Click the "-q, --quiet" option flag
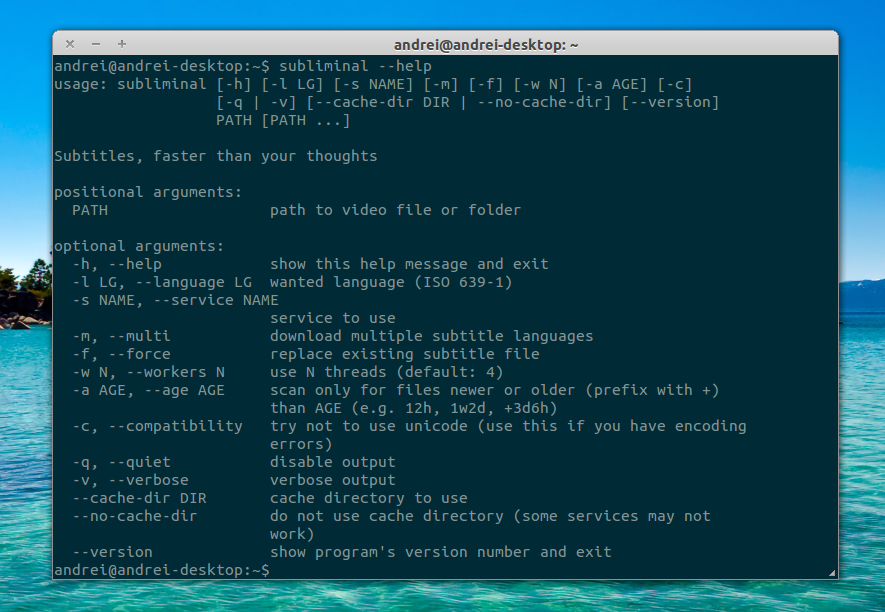This screenshot has width=885, height=612. tap(121, 462)
